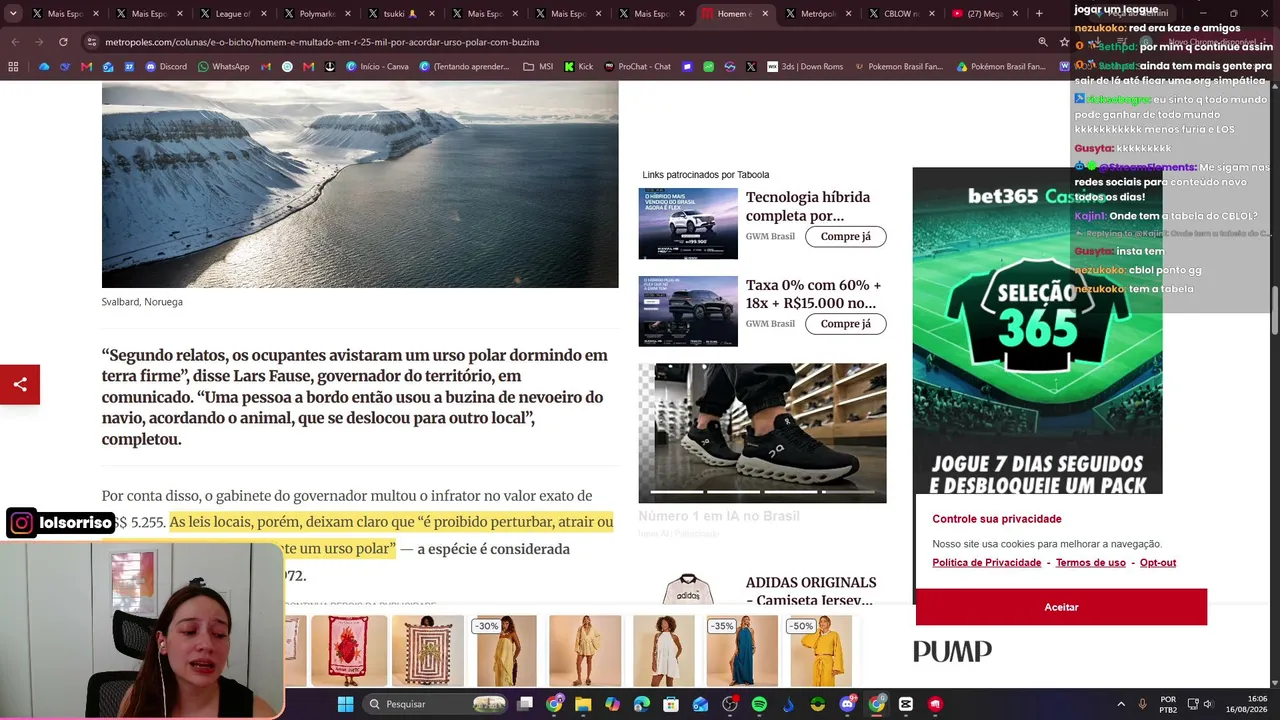Click the site info icon beside the URL
This screenshot has height=720, width=1280.
92,42
